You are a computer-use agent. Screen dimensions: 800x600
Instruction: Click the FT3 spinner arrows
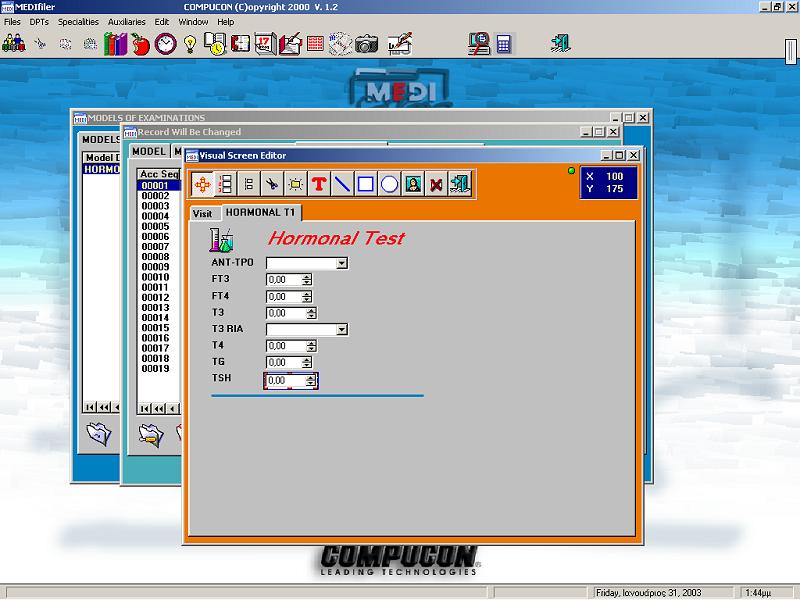coord(306,280)
